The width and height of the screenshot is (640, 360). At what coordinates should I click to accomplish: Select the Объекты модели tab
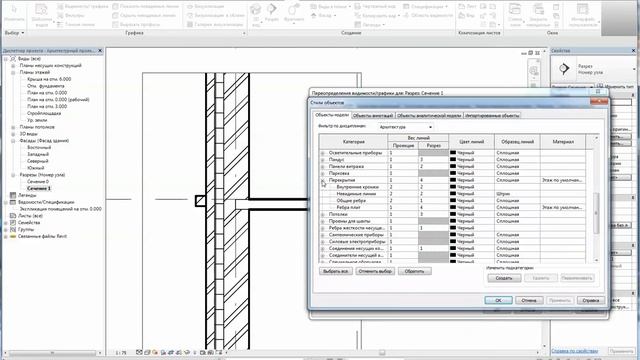point(332,115)
